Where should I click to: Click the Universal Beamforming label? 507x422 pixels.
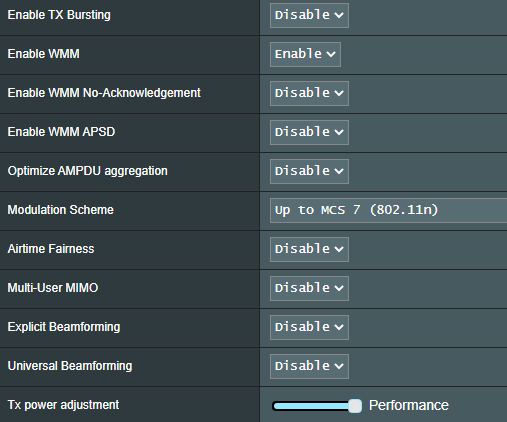coord(70,366)
